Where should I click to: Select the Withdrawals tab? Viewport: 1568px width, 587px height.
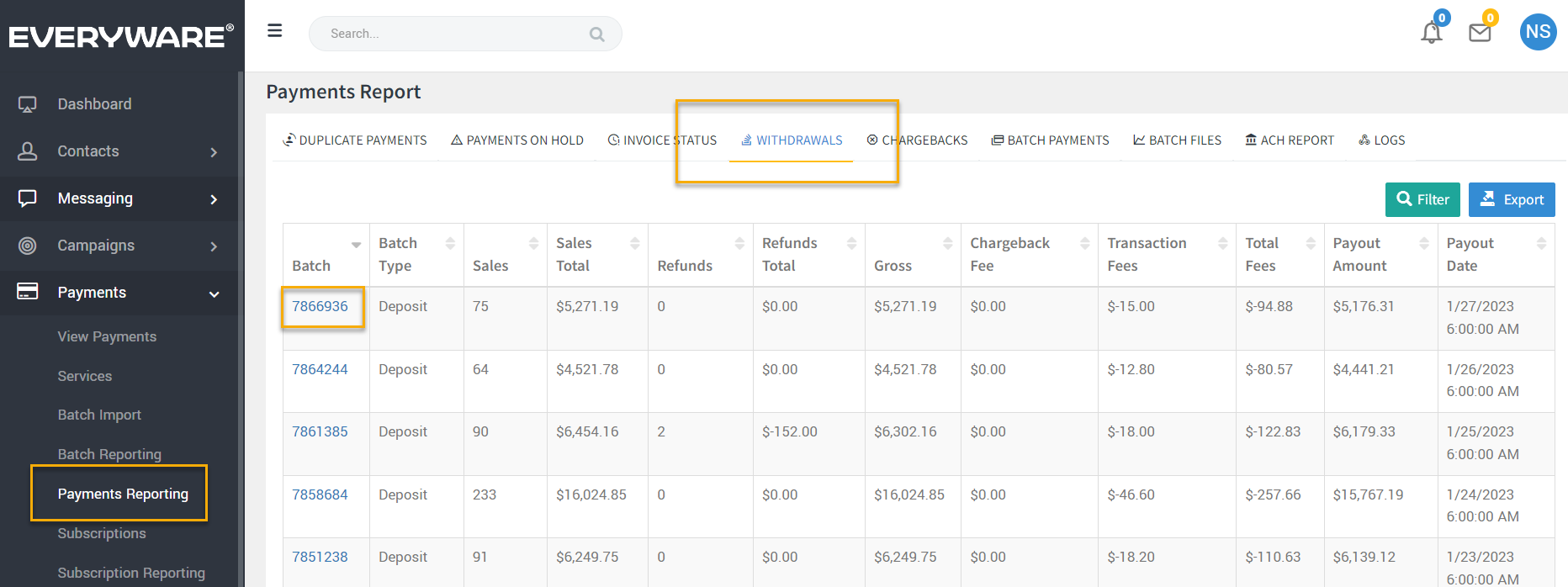tap(792, 140)
